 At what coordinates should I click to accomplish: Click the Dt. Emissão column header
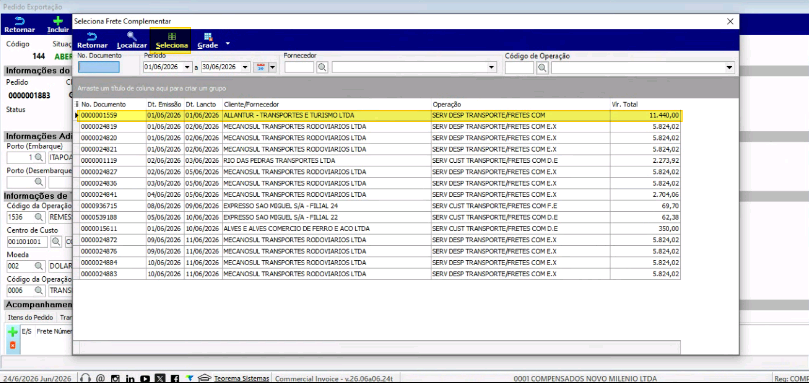click(x=164, y=104)
